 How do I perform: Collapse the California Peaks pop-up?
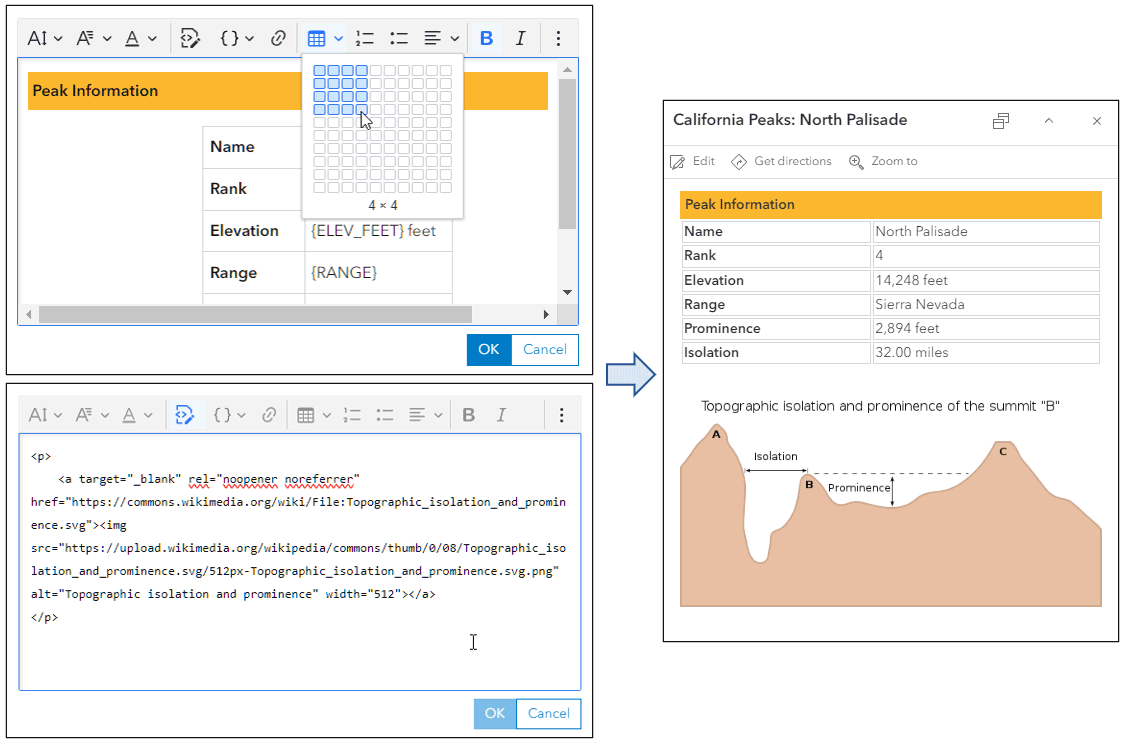(x=1049, y=121)
